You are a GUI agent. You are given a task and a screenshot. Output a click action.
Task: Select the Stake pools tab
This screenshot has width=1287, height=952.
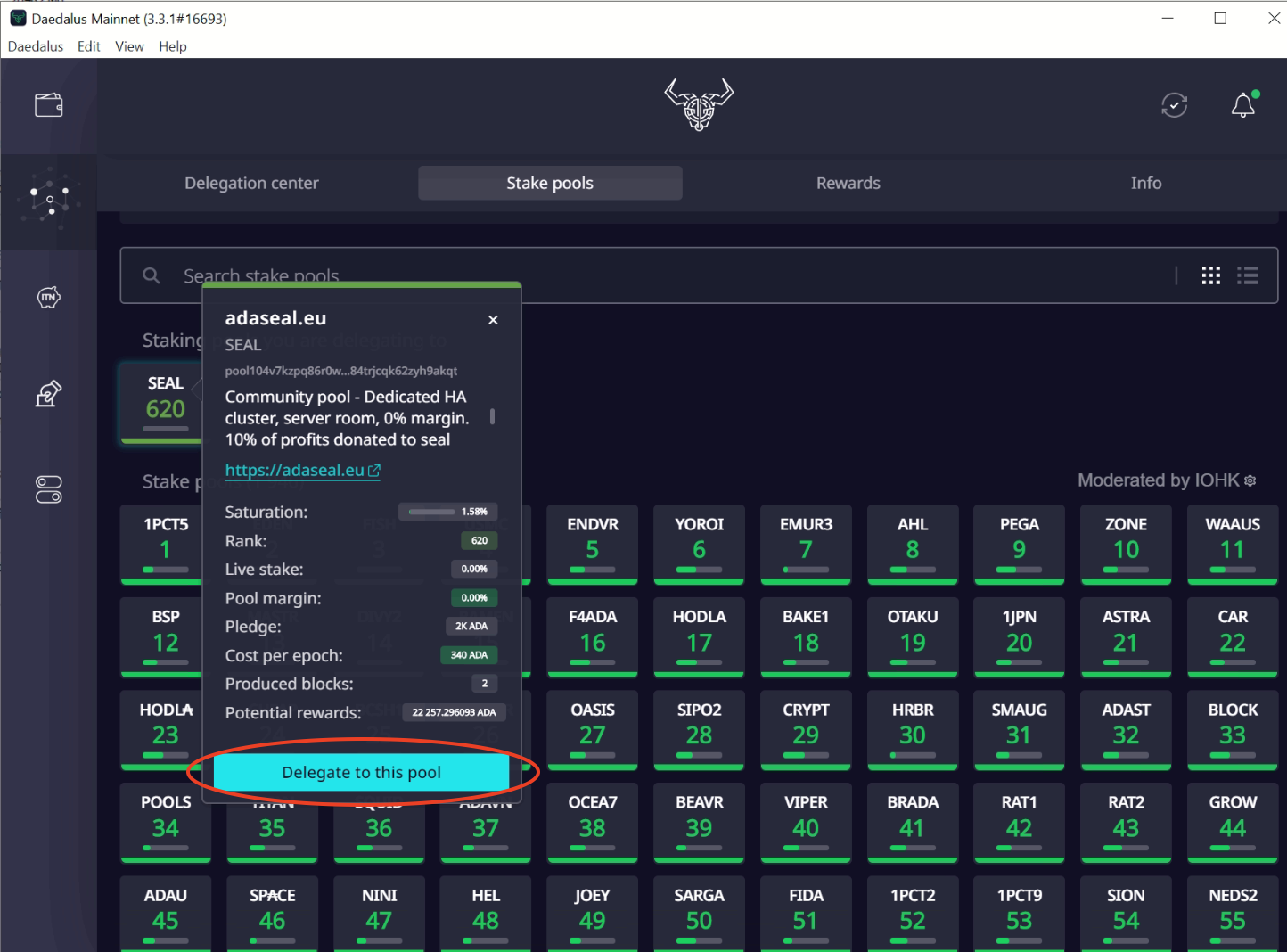click(550, 183)
